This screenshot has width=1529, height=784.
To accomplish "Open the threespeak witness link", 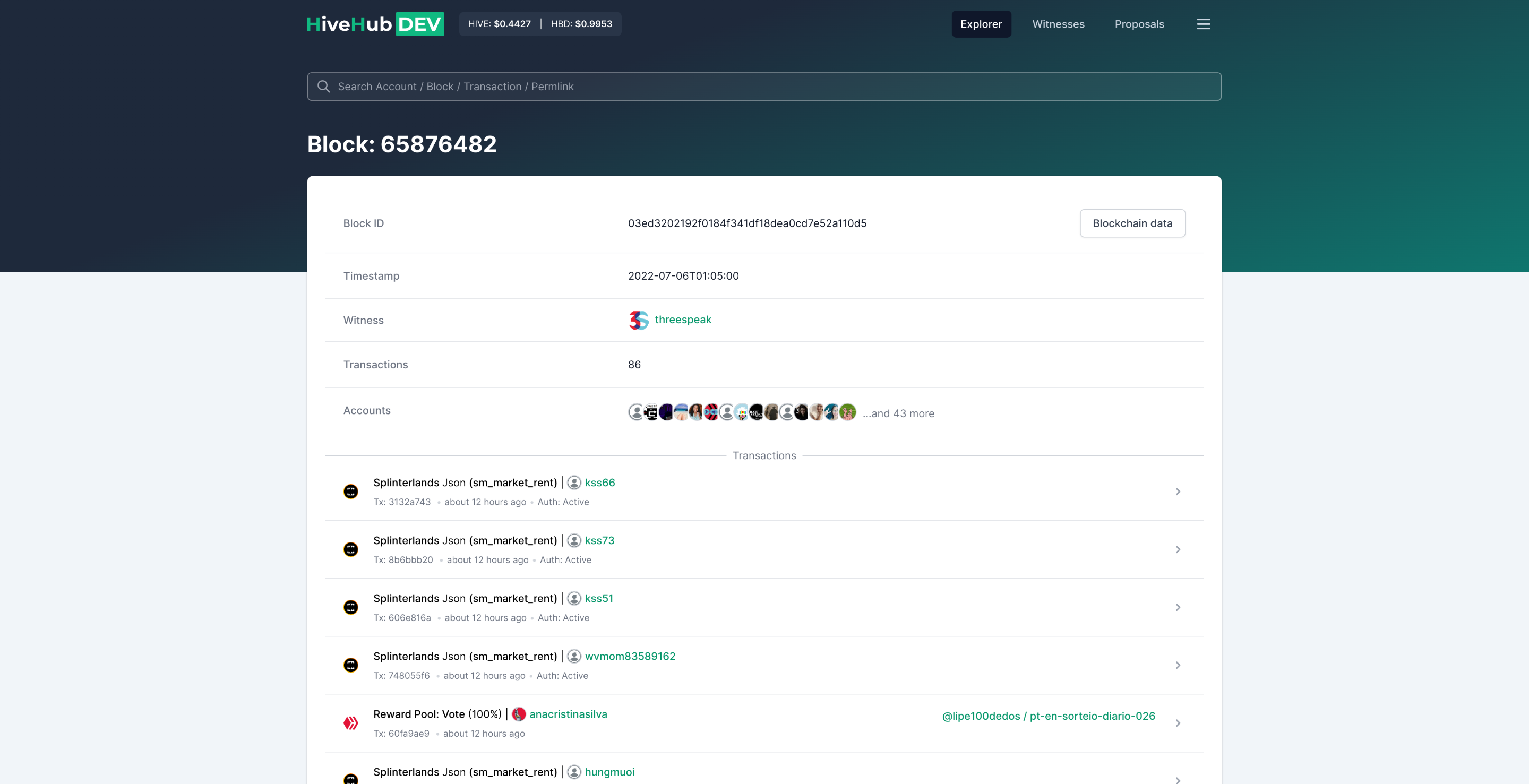I will coord(683,320).
